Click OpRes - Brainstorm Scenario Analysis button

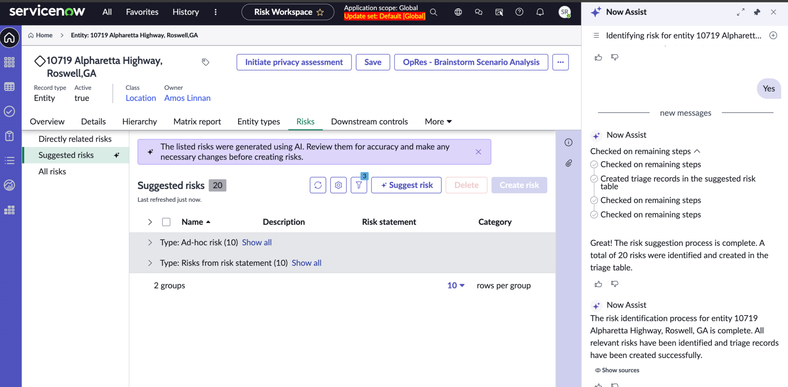[x=471, y=62]
